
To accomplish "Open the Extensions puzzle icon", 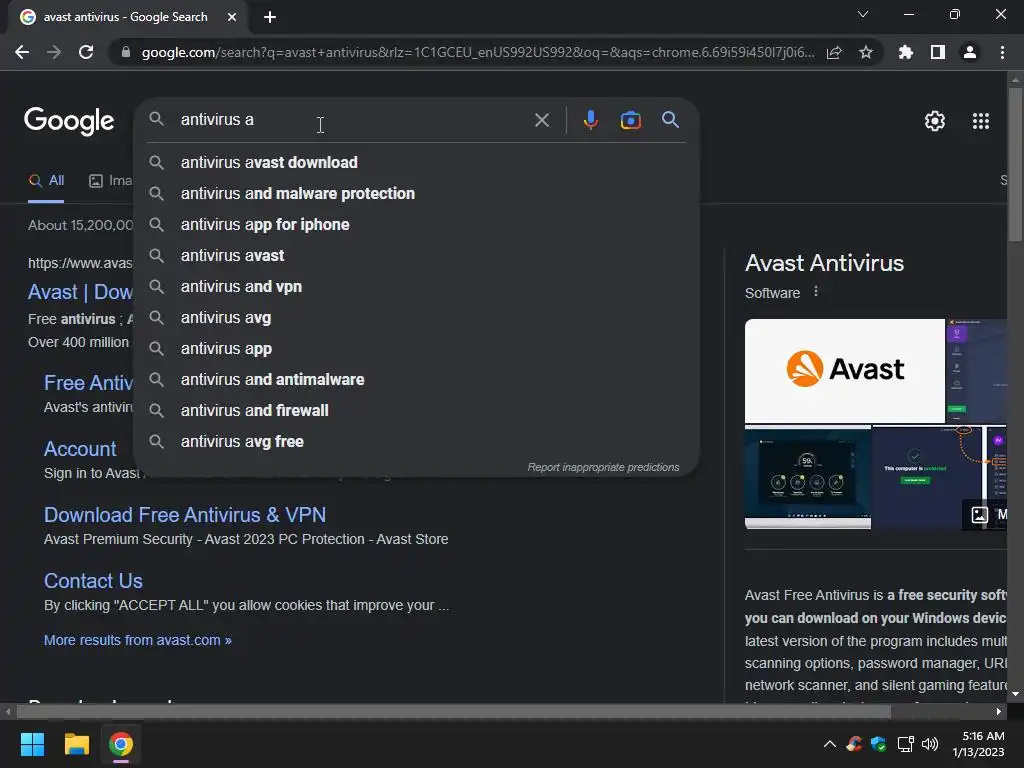I will pos(905,52).
